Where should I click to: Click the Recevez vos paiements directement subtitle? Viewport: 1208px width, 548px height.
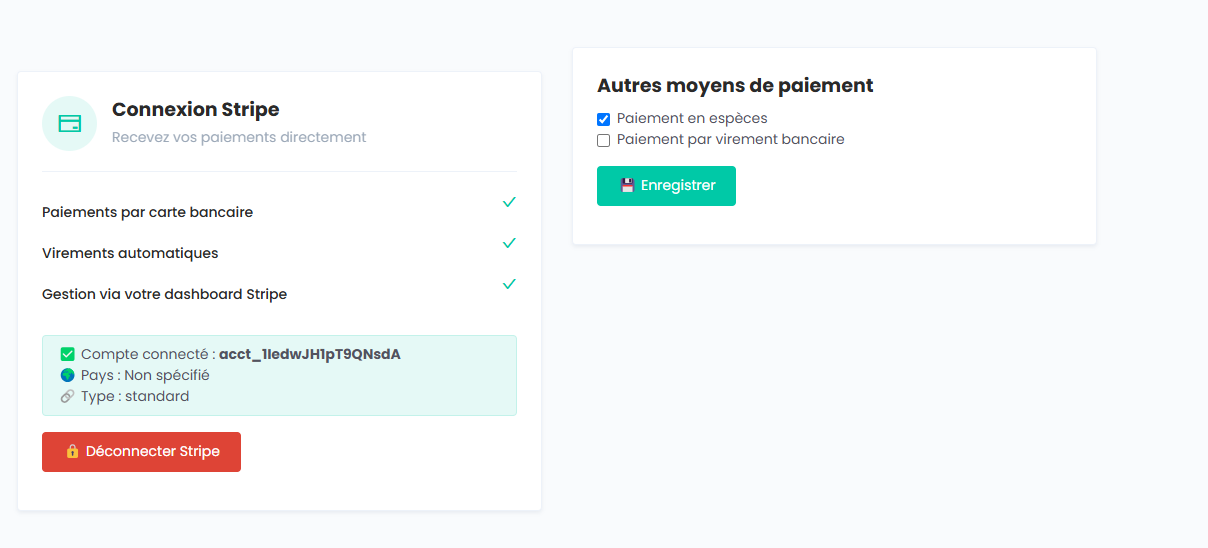[x=239, y=137]
